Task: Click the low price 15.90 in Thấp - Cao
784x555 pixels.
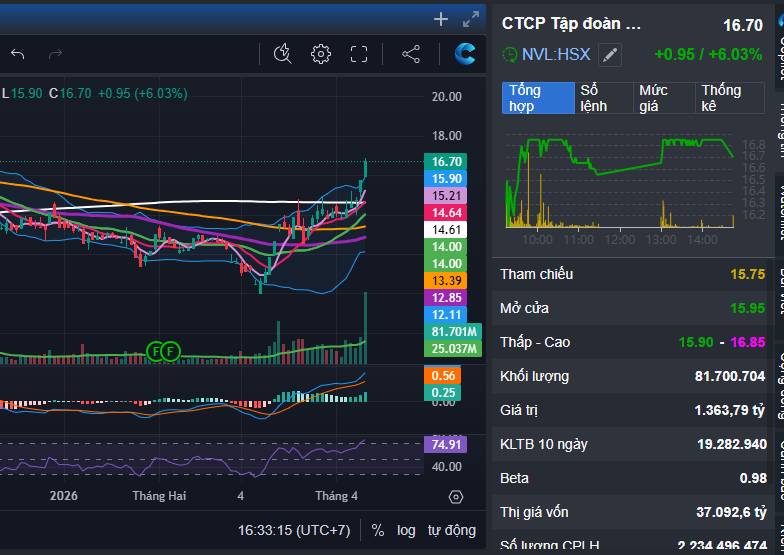Action: coord(696,342)
